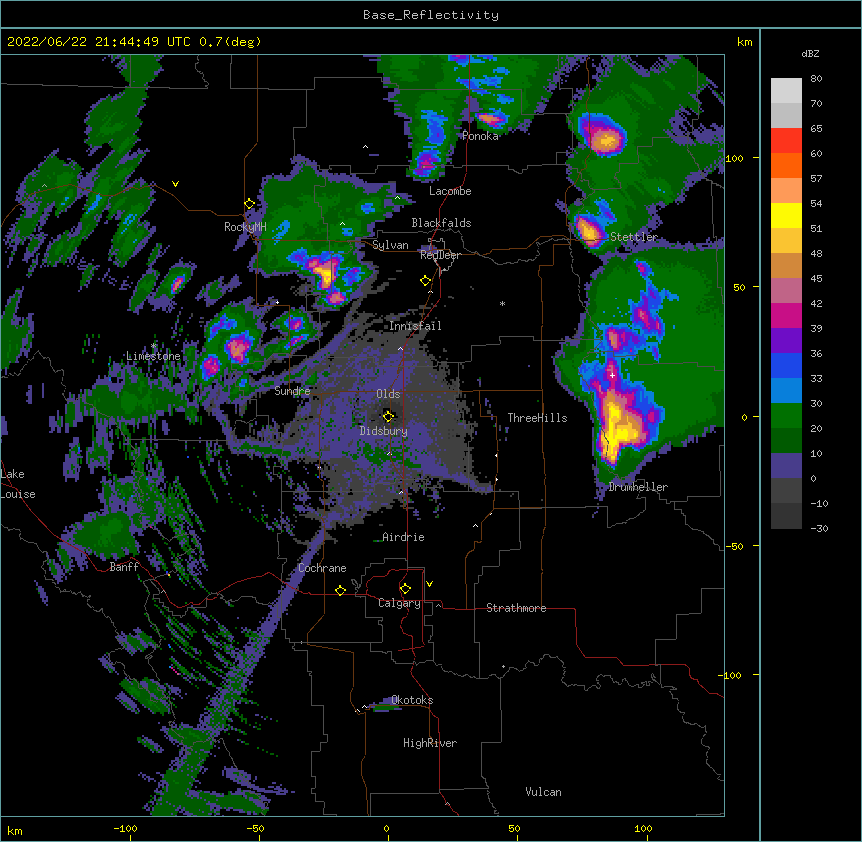Click the yellow diamond marker south of RedDeer

coord(426,281)
